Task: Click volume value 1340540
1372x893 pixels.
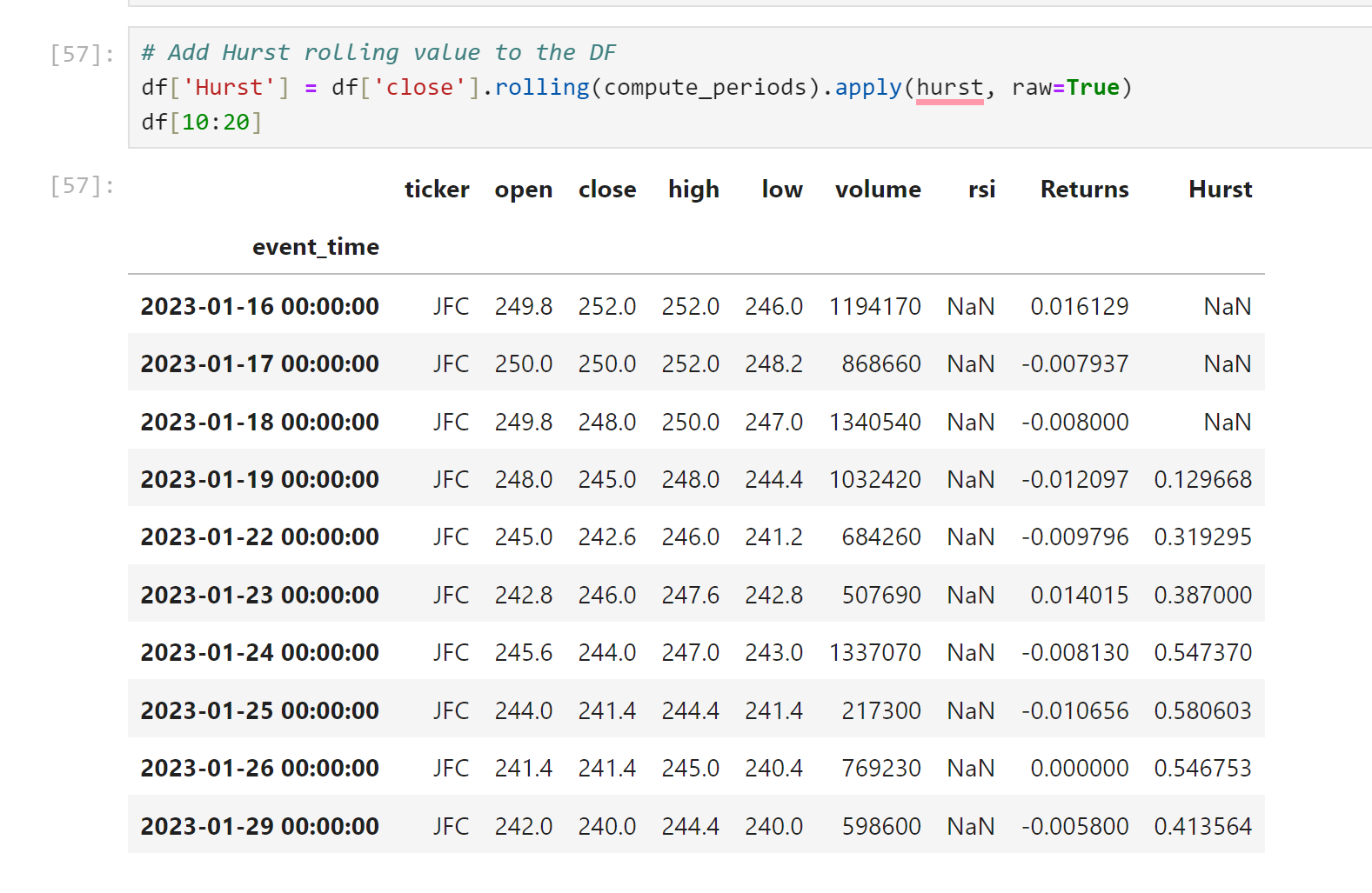Action: tap(875, 422)
